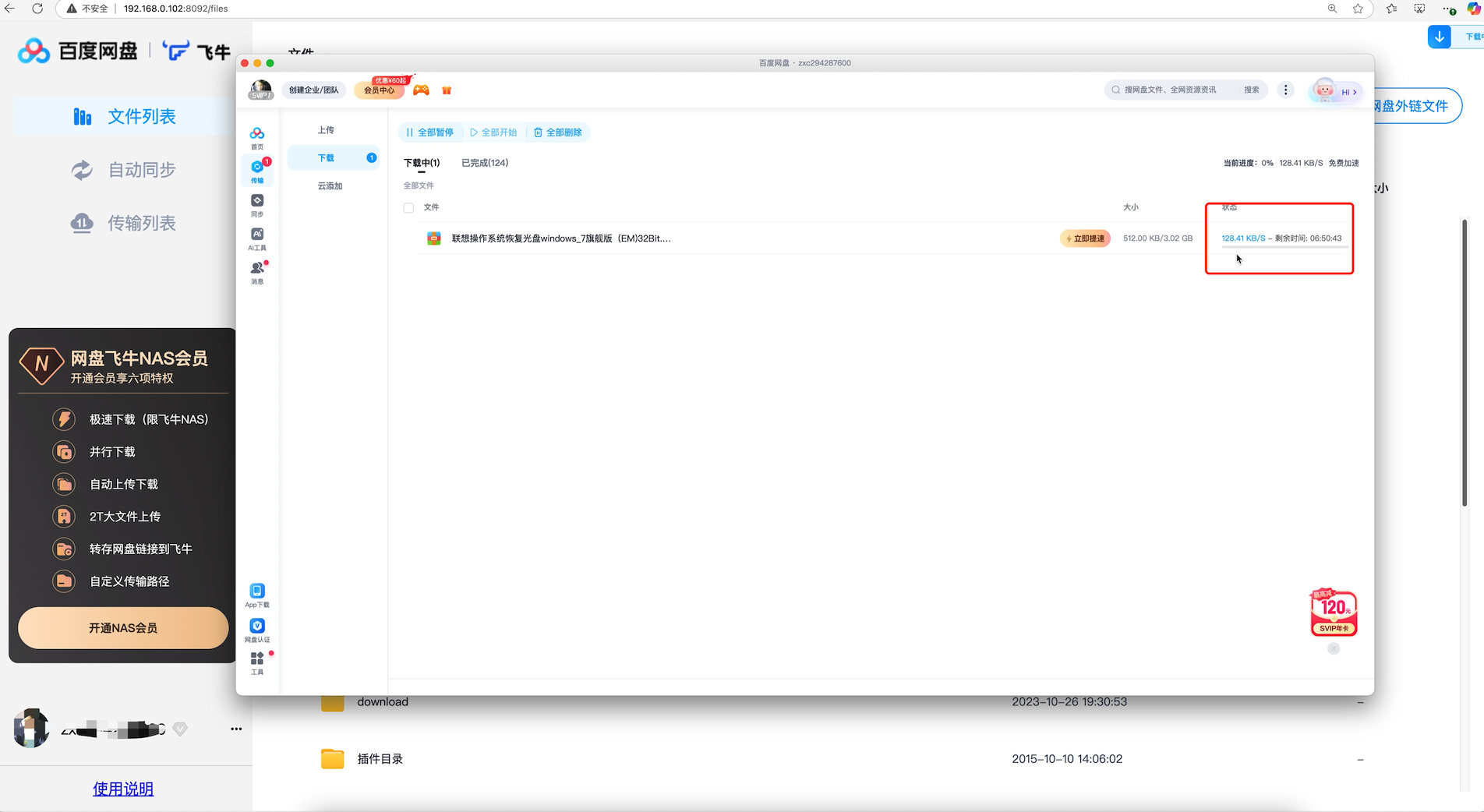Reload the browser page

click(37, 9)
